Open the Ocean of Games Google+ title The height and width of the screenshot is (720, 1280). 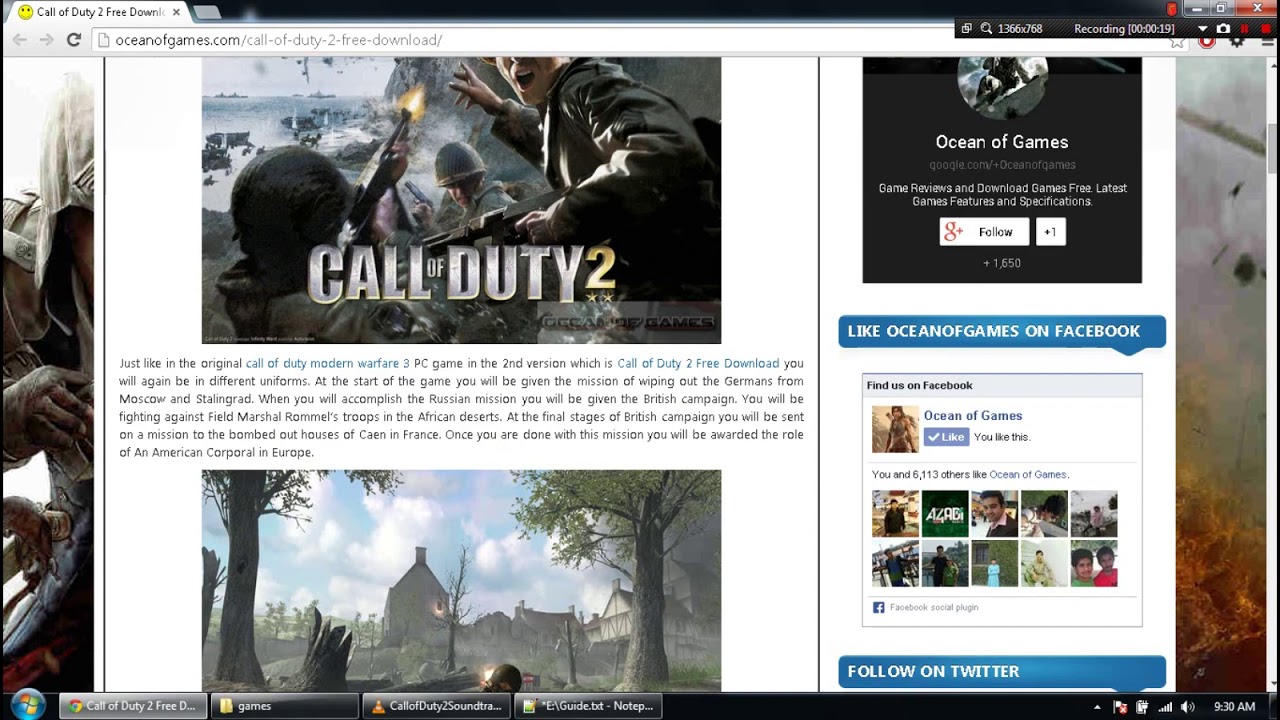(x=1002, y=142)
